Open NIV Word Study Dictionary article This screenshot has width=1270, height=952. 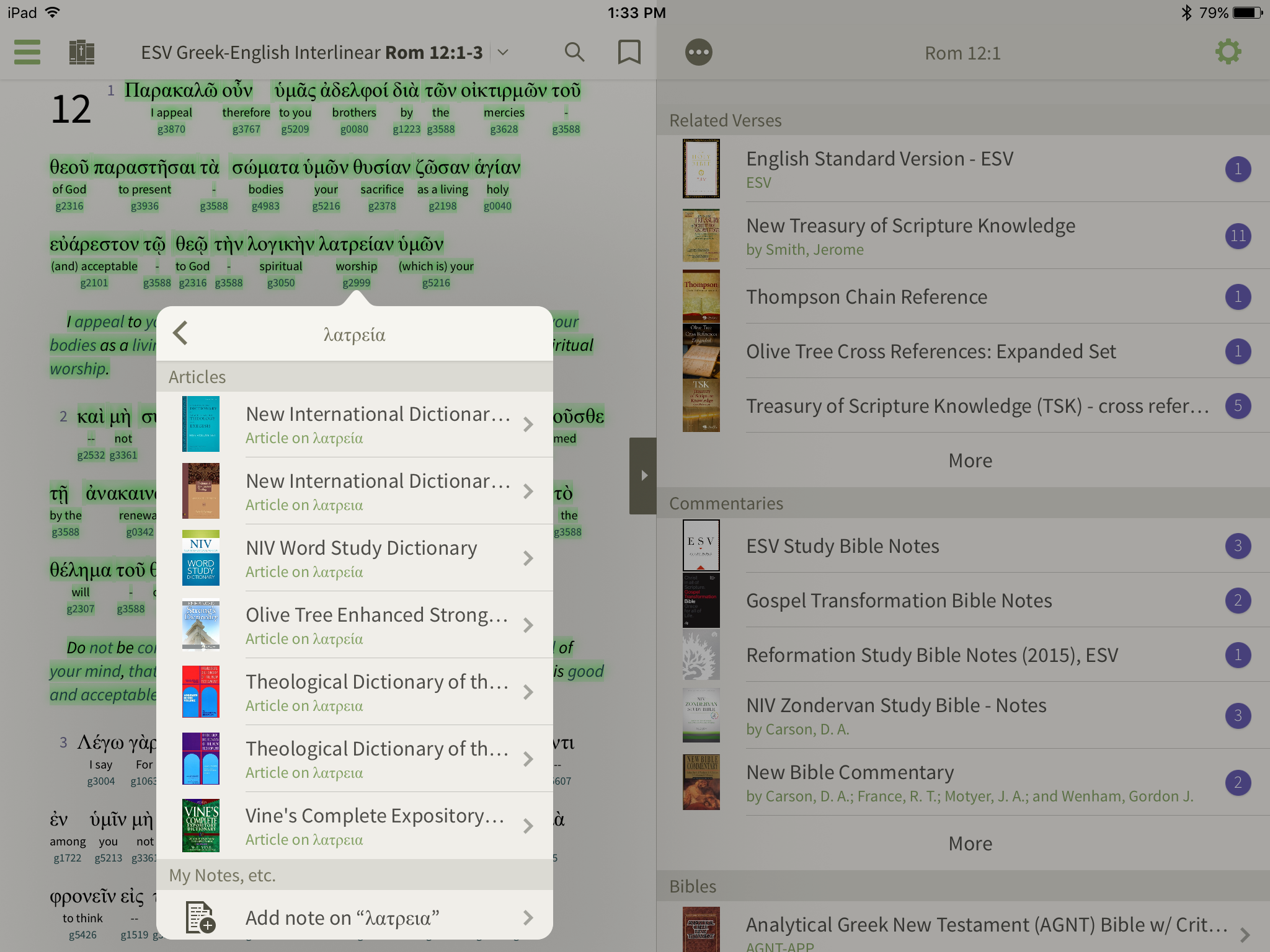point(355,558)
